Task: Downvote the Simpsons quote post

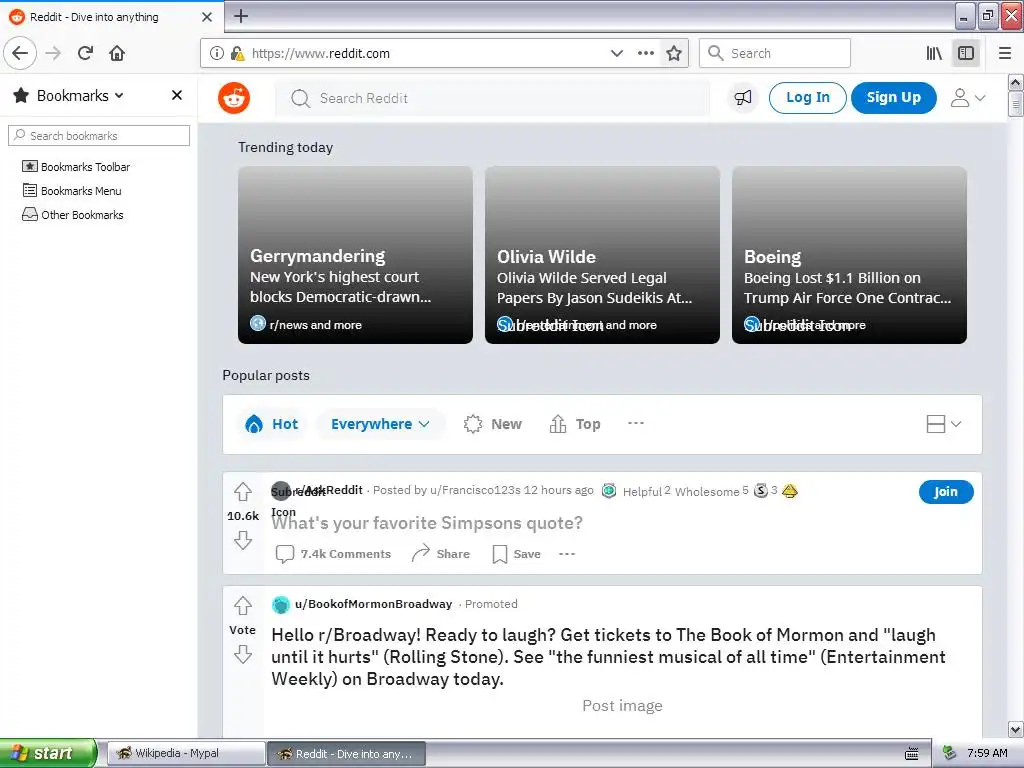Action: (243, 540)
